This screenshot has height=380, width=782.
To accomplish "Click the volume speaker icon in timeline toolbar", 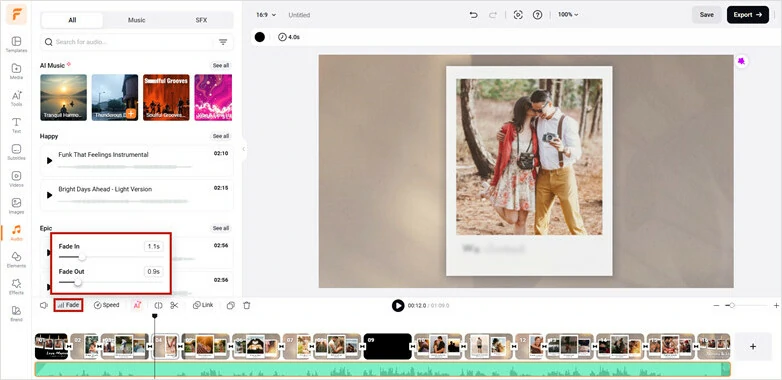I will (44, 305).
